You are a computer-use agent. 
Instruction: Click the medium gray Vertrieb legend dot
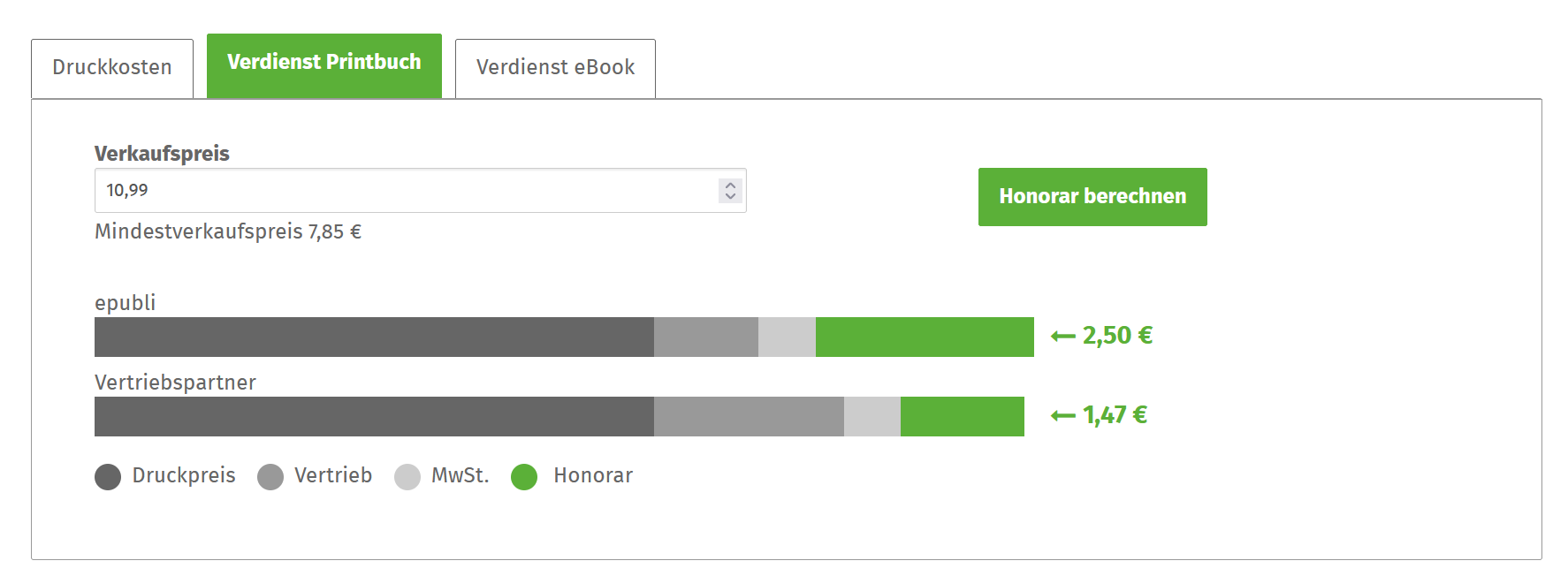coord(270,477)
